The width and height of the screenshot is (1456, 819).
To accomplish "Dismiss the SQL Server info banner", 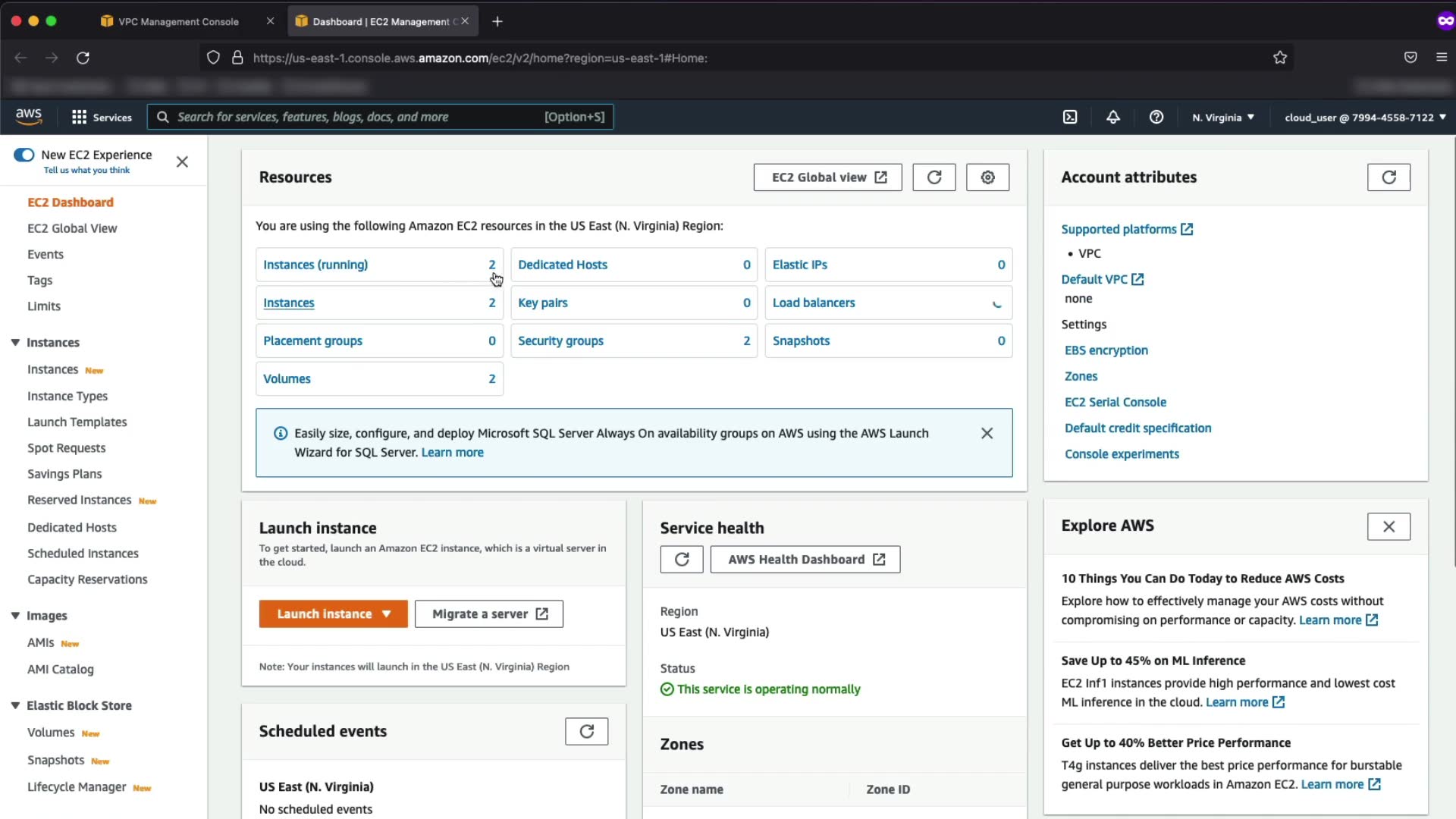I will 987,433.
